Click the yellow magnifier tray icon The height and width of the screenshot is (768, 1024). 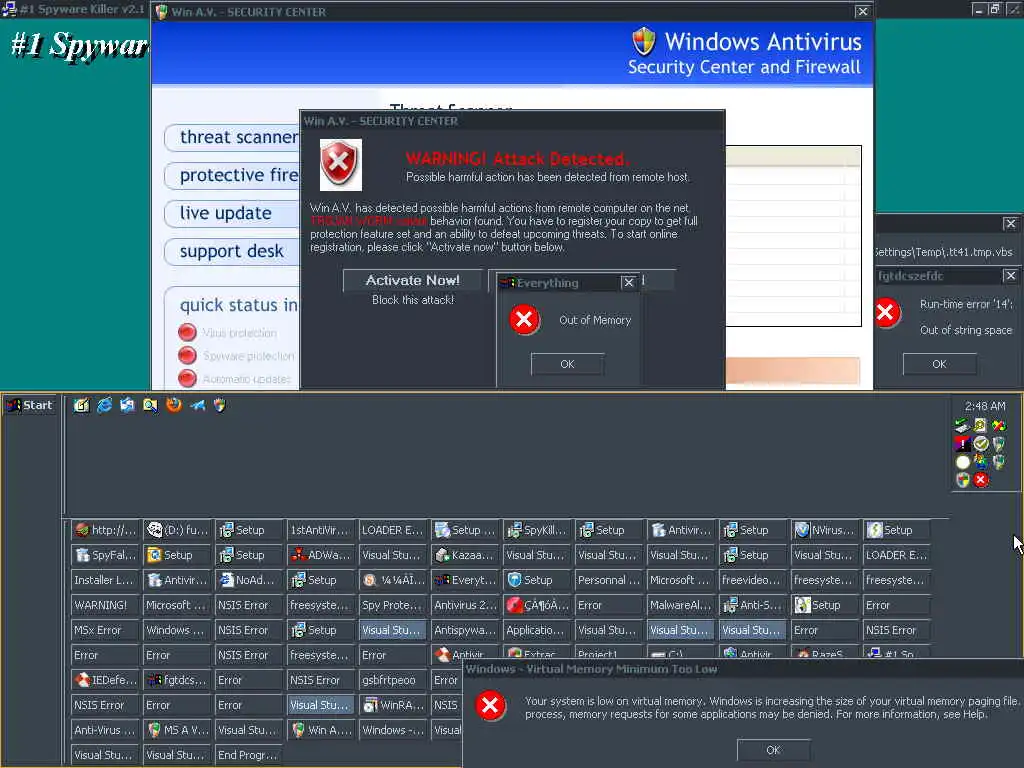[x=981, y=426]
